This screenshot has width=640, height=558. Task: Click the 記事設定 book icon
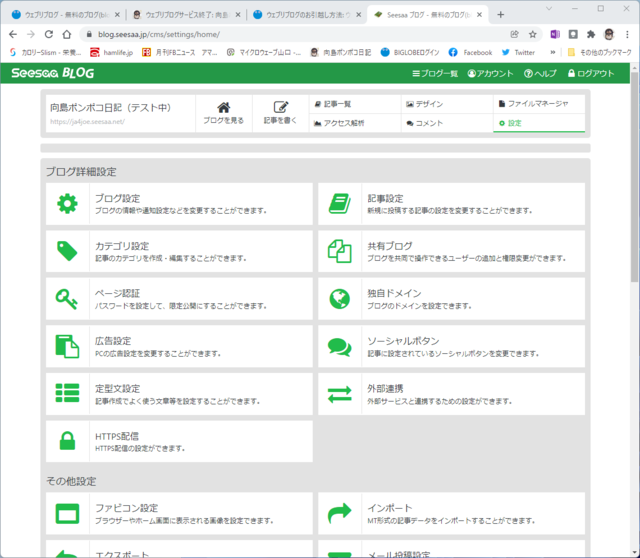340,204
